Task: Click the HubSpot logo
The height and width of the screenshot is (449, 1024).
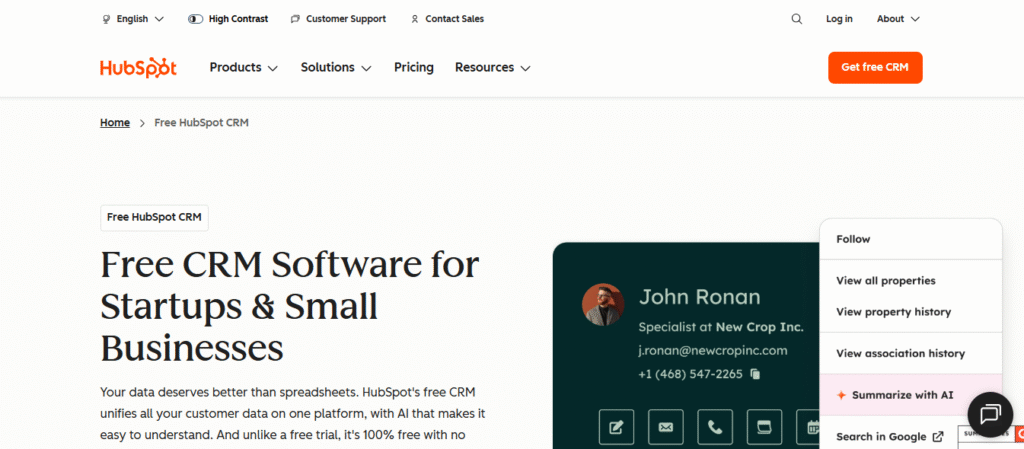Action: (138, 67)
